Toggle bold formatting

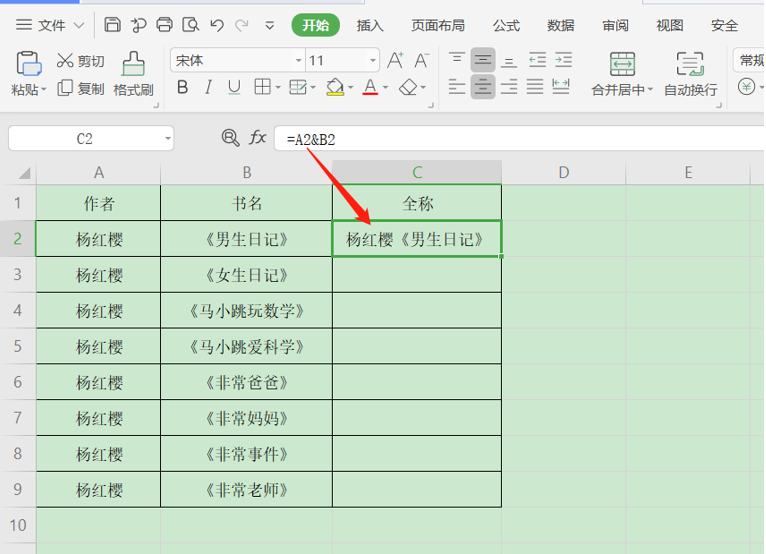point(183,87)
